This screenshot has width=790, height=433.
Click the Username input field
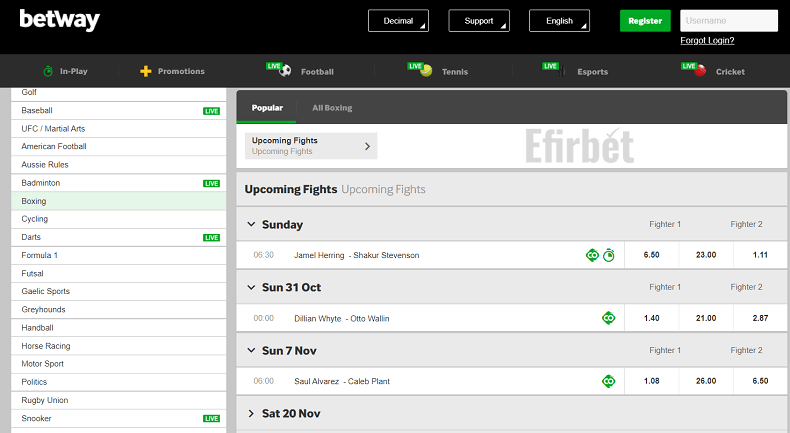click(x=729, y=21)
